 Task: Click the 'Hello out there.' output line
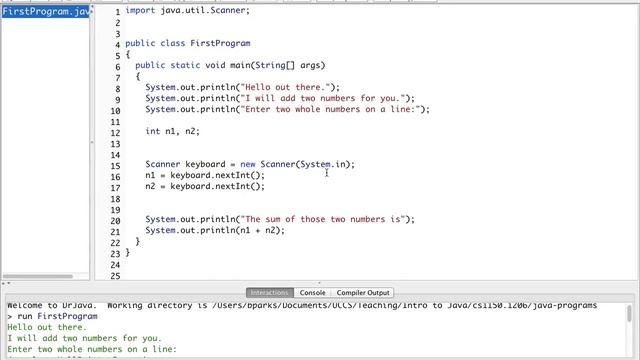[47, 327]
